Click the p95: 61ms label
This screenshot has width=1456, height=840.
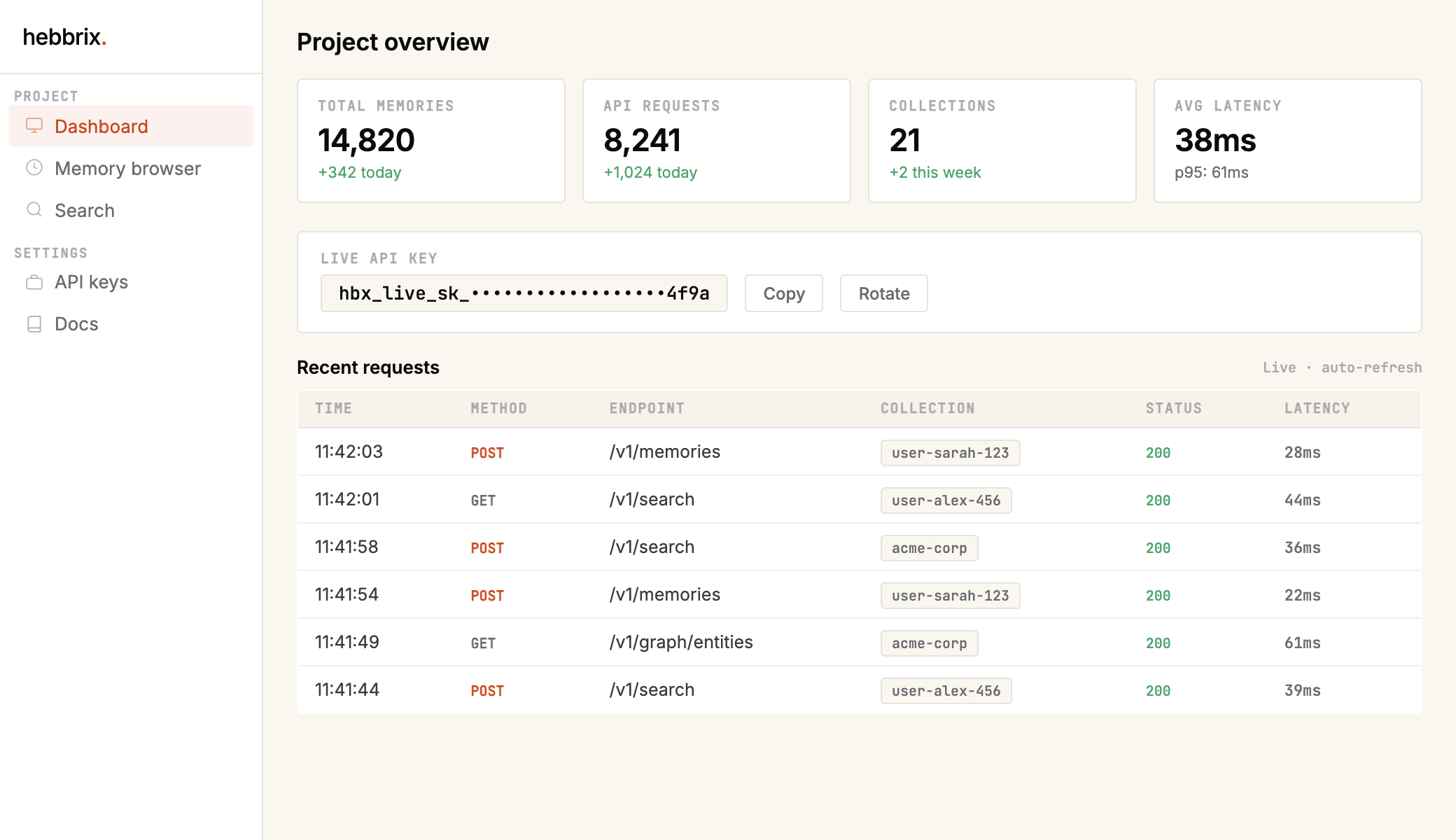coord(1212,172)
